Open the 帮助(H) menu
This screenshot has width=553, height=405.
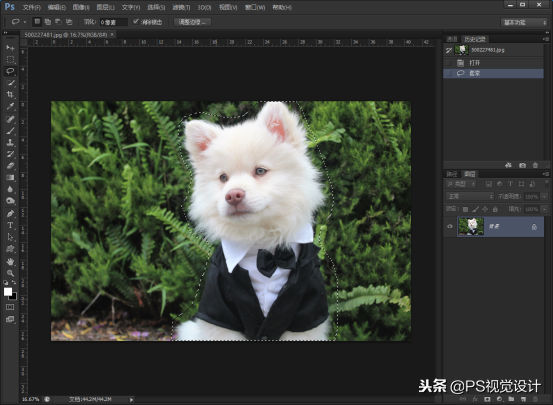click(x=282, y=7)
